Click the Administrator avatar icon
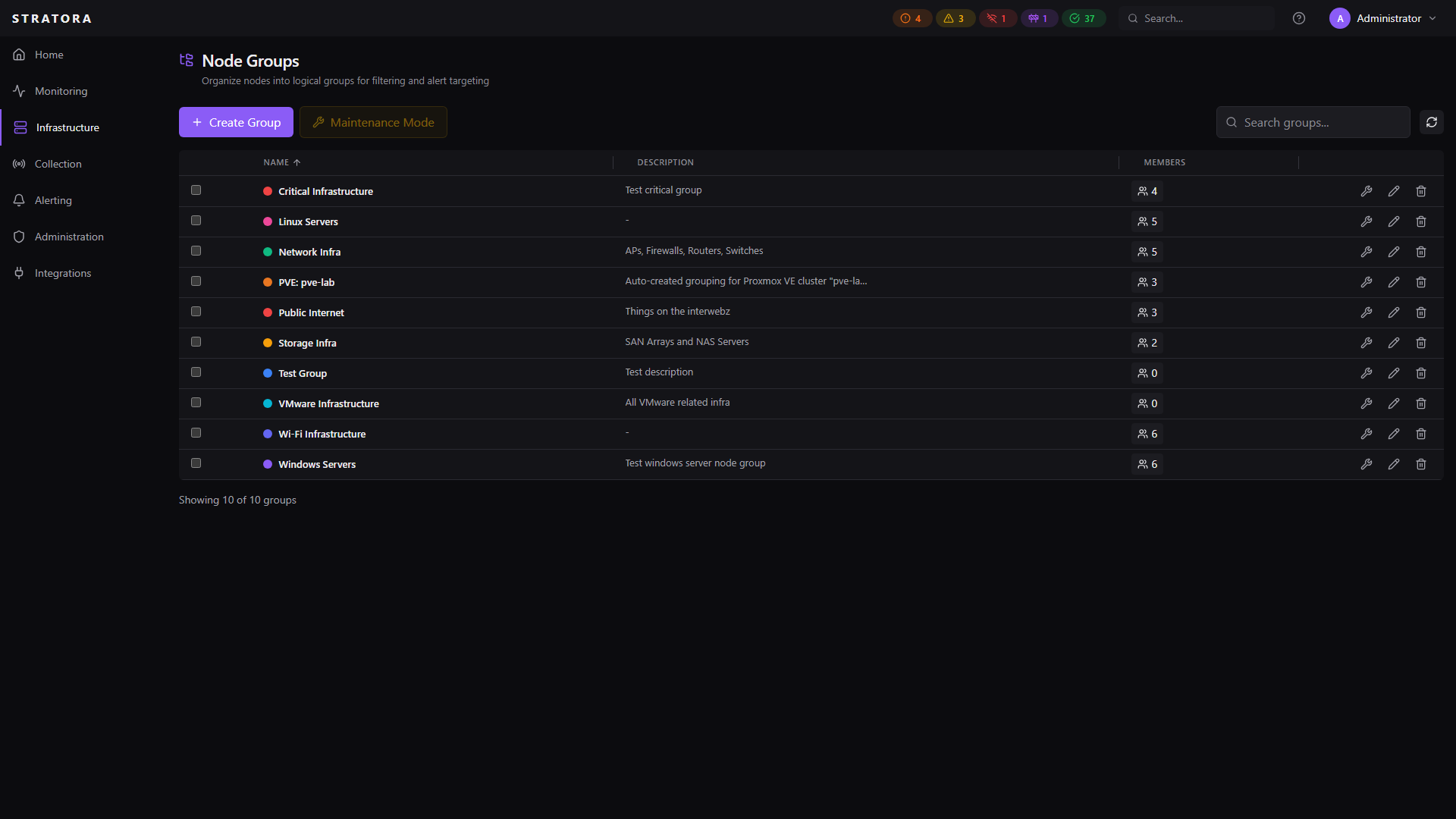 click(1339, 18)
